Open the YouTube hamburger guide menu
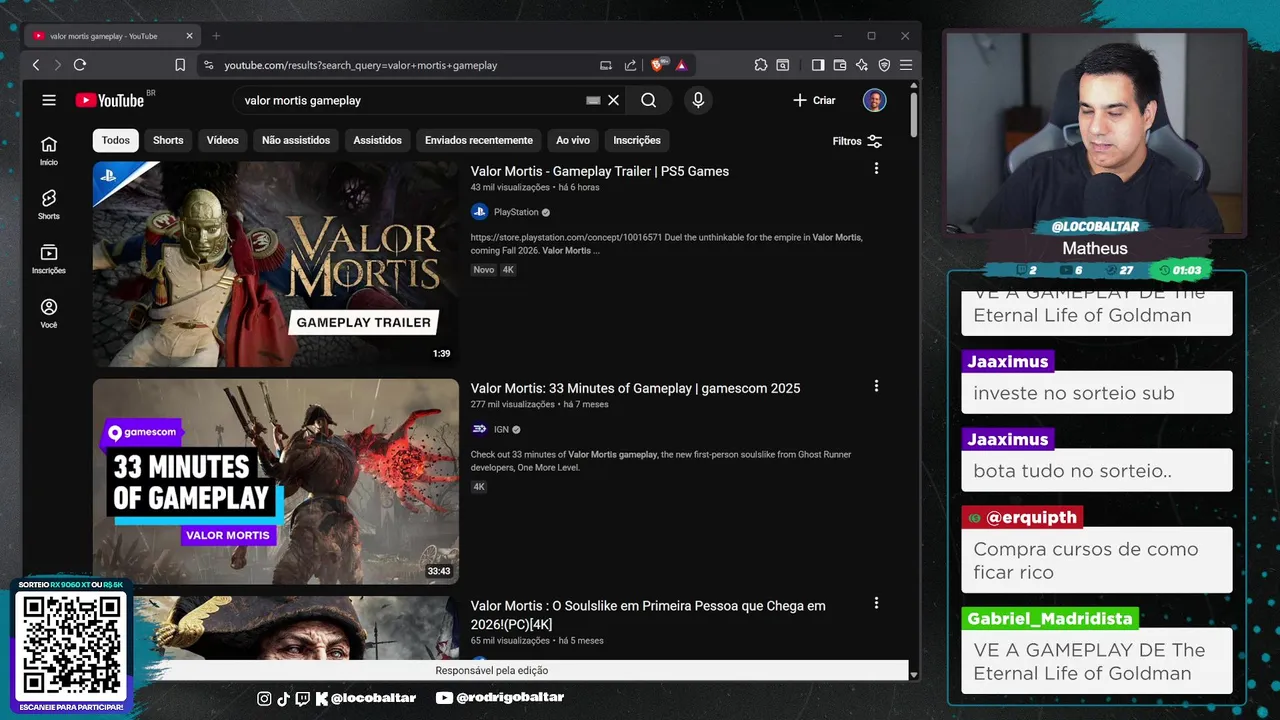 [49, 100]
